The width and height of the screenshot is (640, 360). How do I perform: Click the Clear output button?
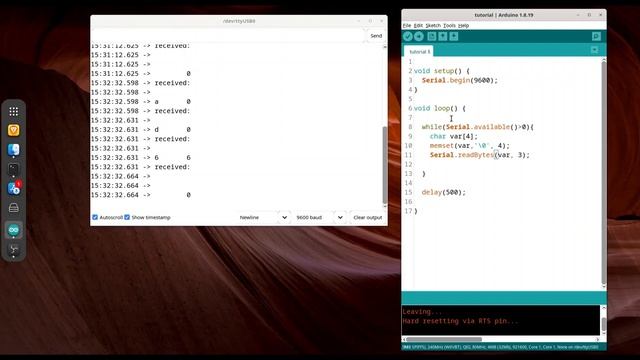367,218
